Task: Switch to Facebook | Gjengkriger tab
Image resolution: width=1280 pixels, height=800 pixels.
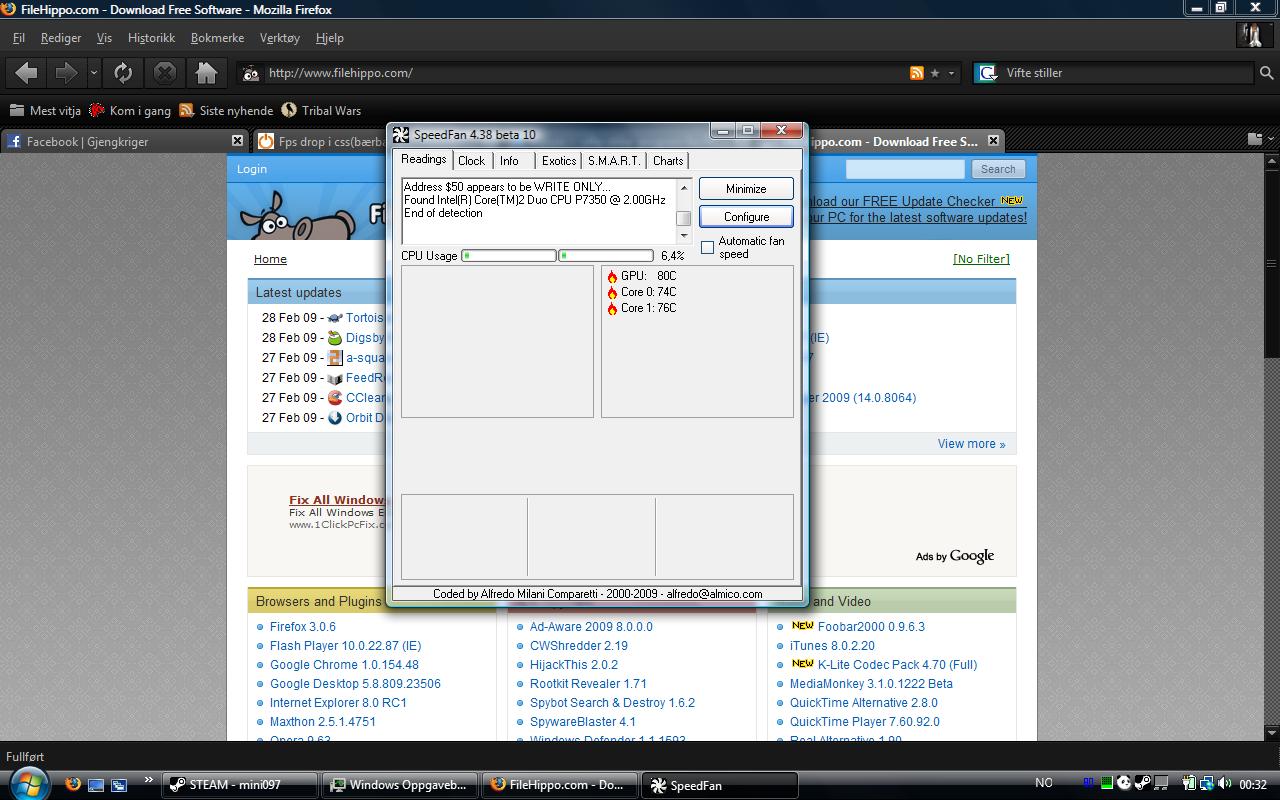Action: click(x=125, y=141)
